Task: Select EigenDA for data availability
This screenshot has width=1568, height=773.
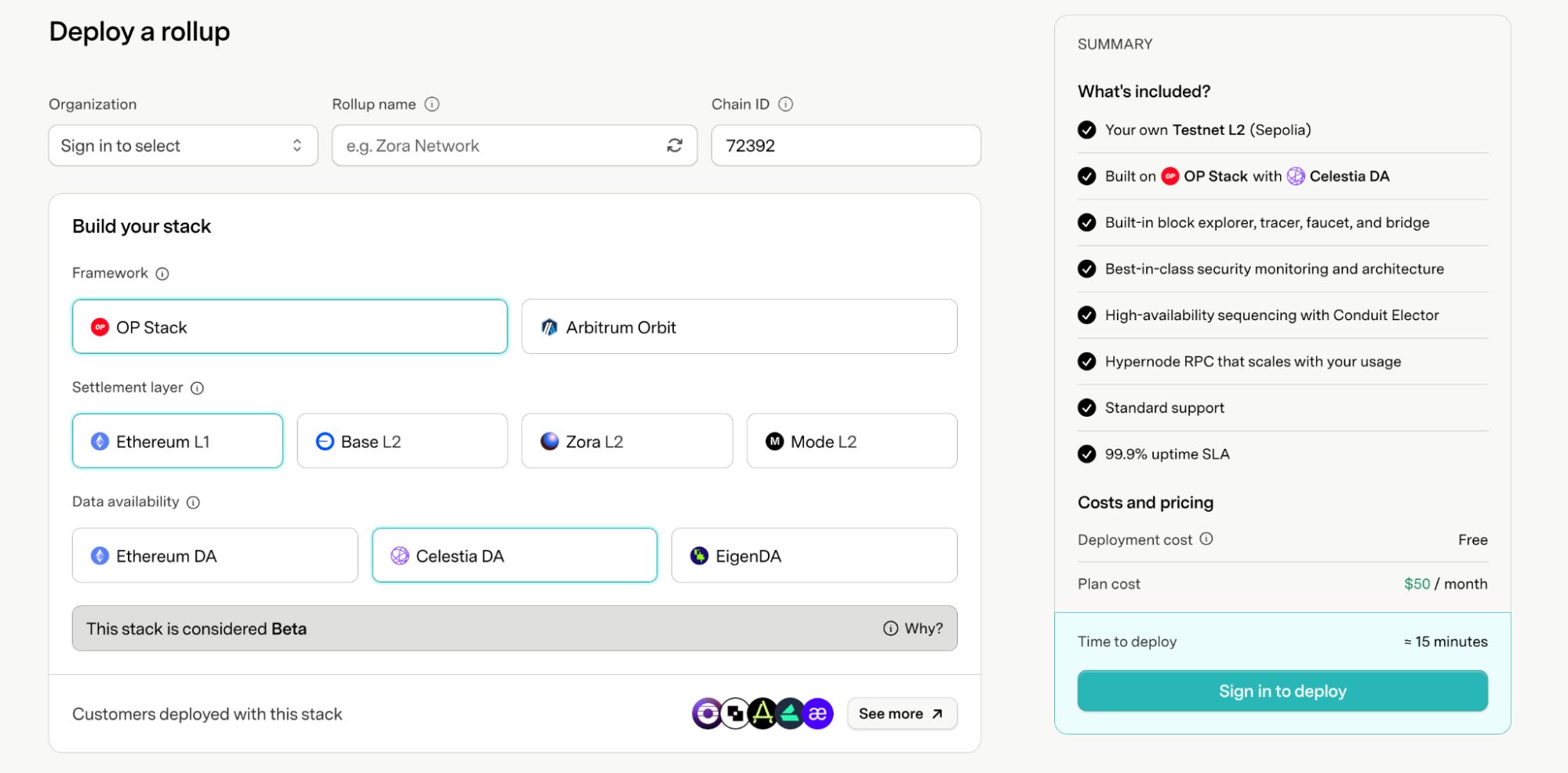Action: (814, 556)
